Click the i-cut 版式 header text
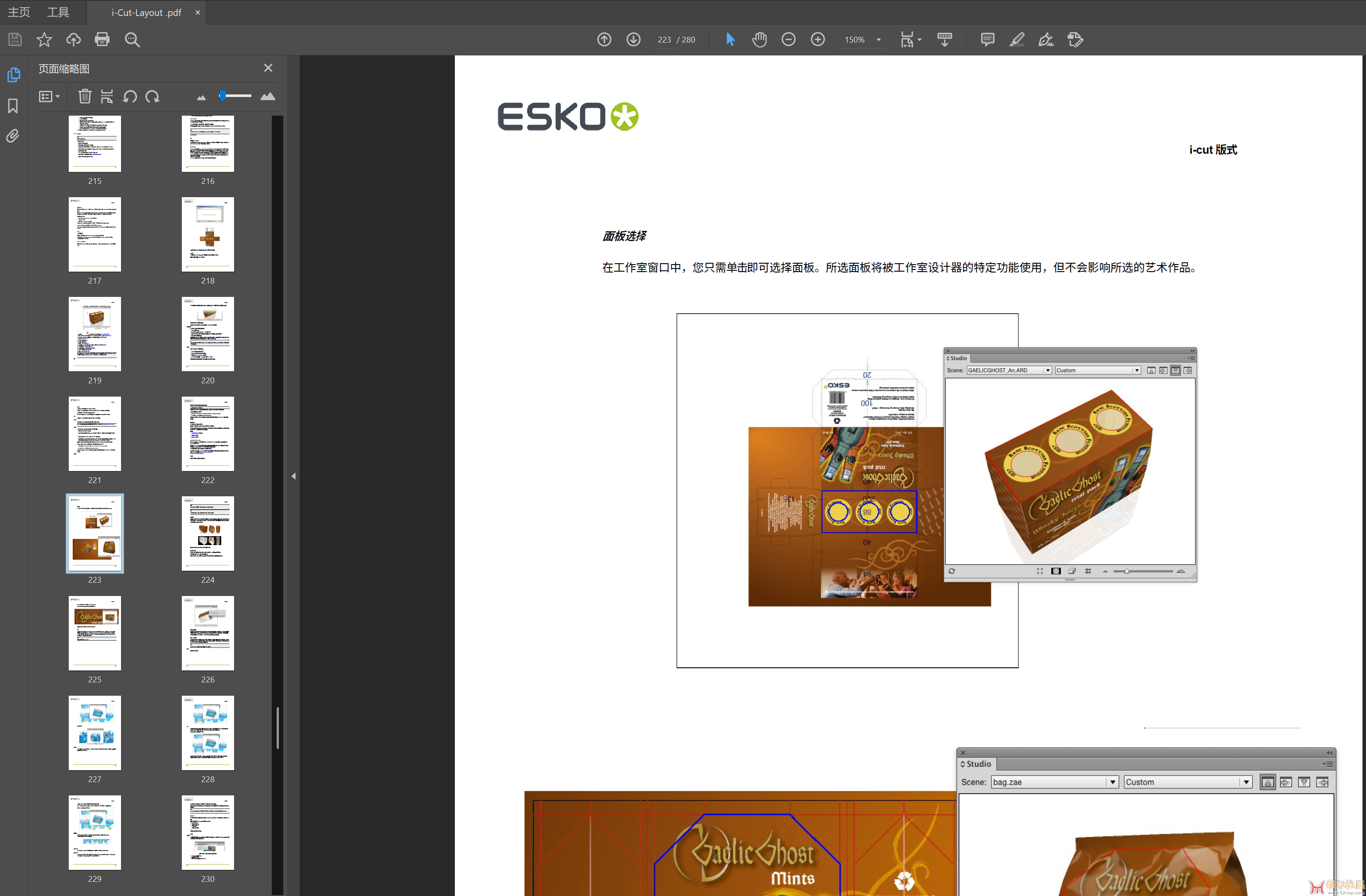The height and width of the screenshot is (896, 1366). pos(1213,150)
